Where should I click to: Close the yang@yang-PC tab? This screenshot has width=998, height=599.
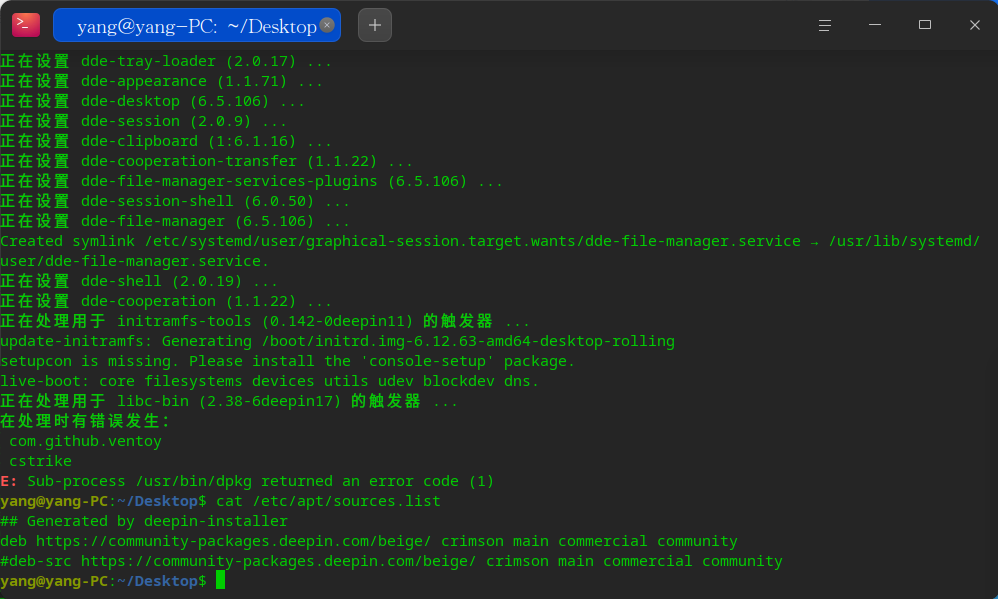pyautogui.click(x=327, y=25)
